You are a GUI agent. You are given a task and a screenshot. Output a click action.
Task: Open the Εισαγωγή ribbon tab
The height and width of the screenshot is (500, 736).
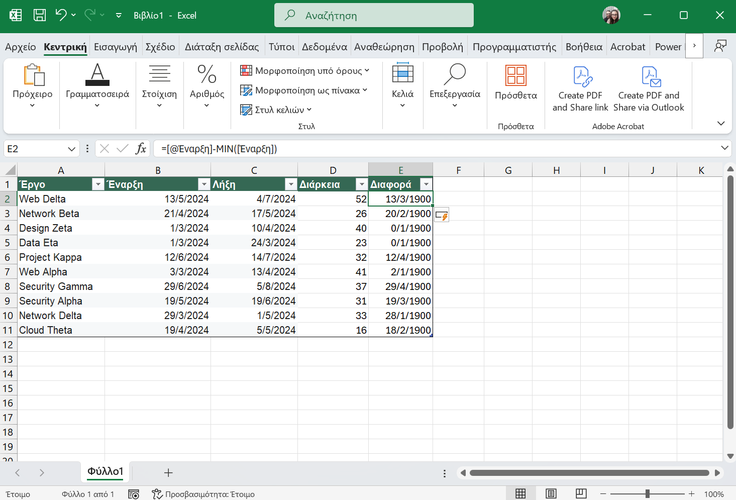116,47
